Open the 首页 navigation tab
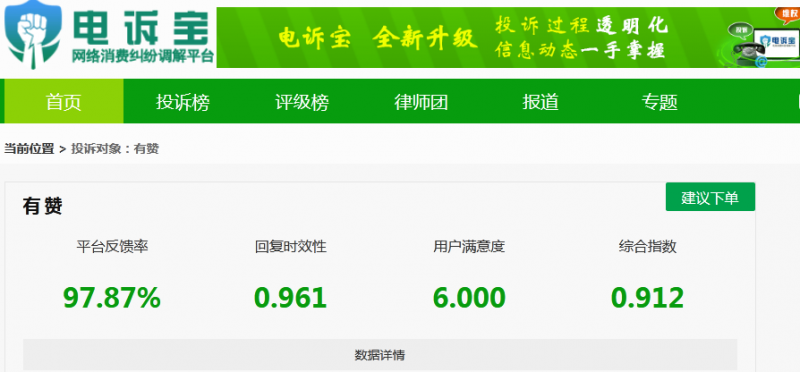Viewport: 800px width, 372px height. click(64, 102)
